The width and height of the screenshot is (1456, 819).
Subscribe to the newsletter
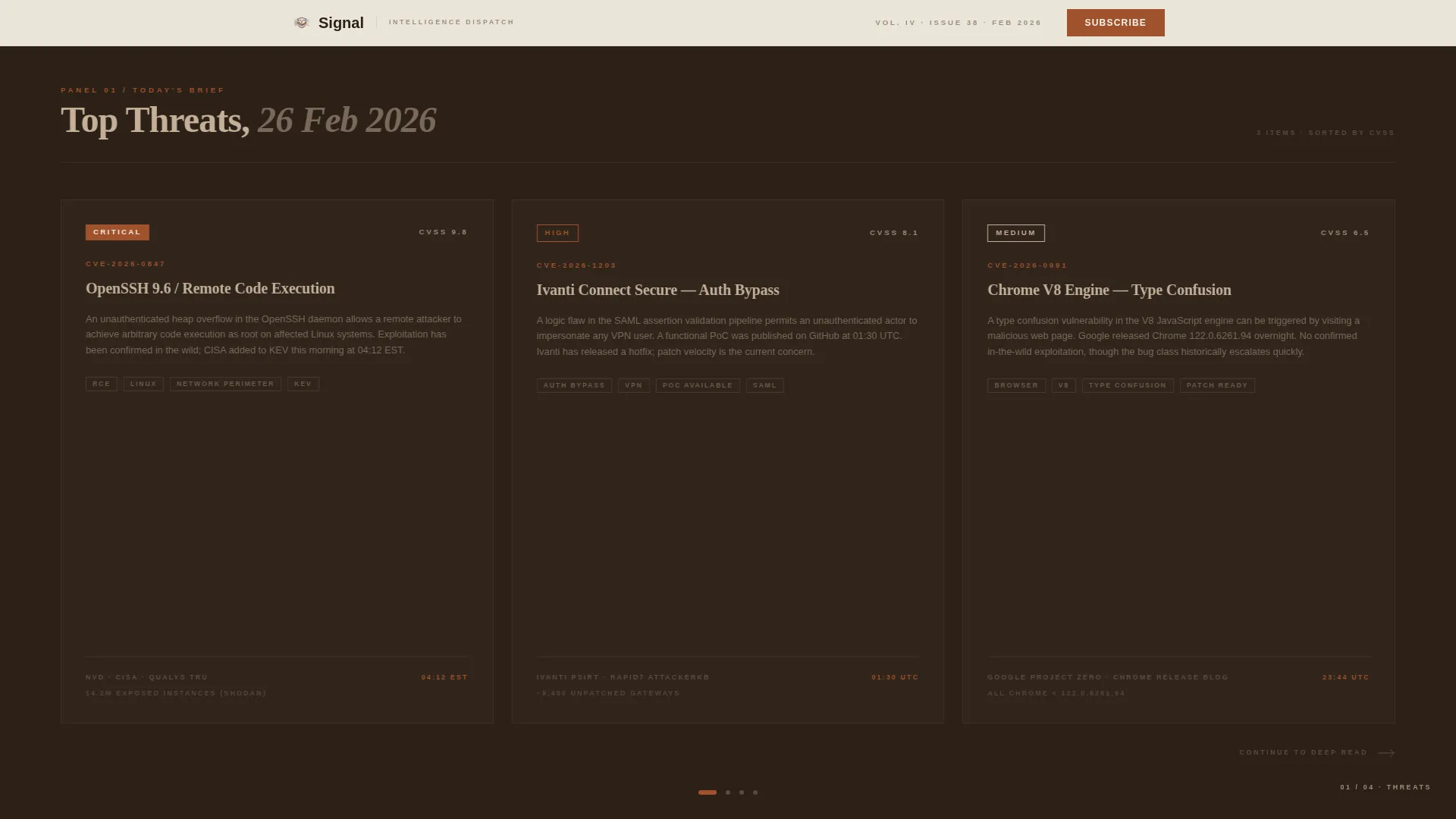point(1116,23)
